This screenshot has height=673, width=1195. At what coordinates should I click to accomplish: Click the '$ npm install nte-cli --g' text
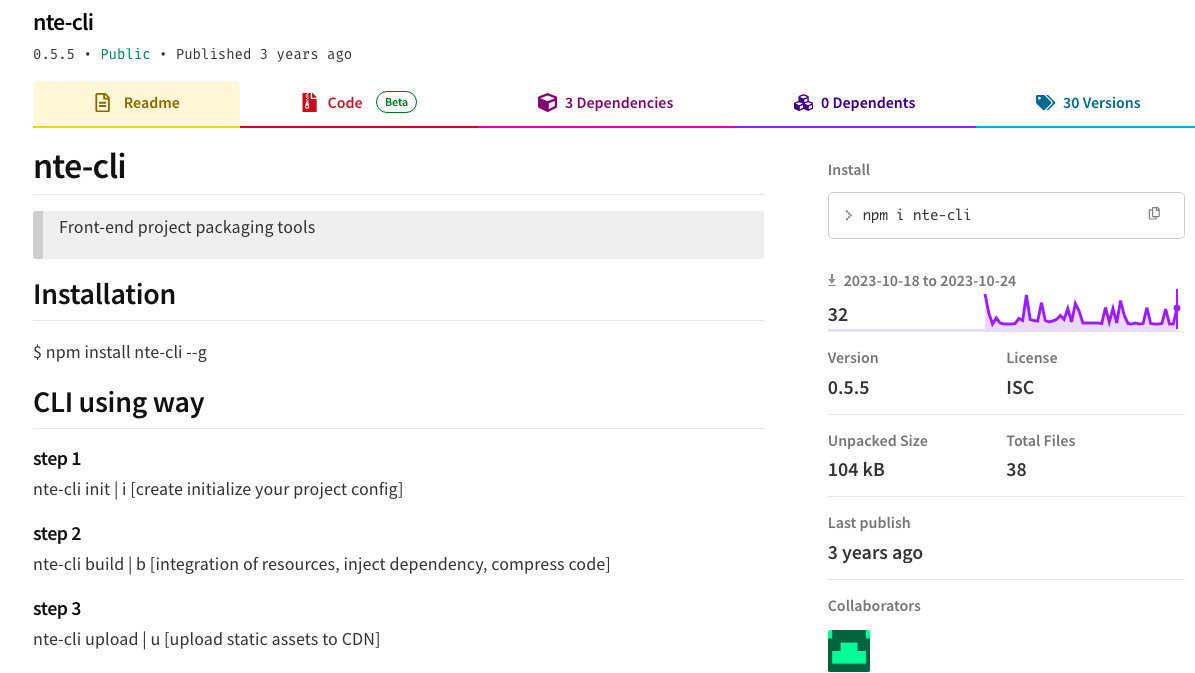point(120,352)
